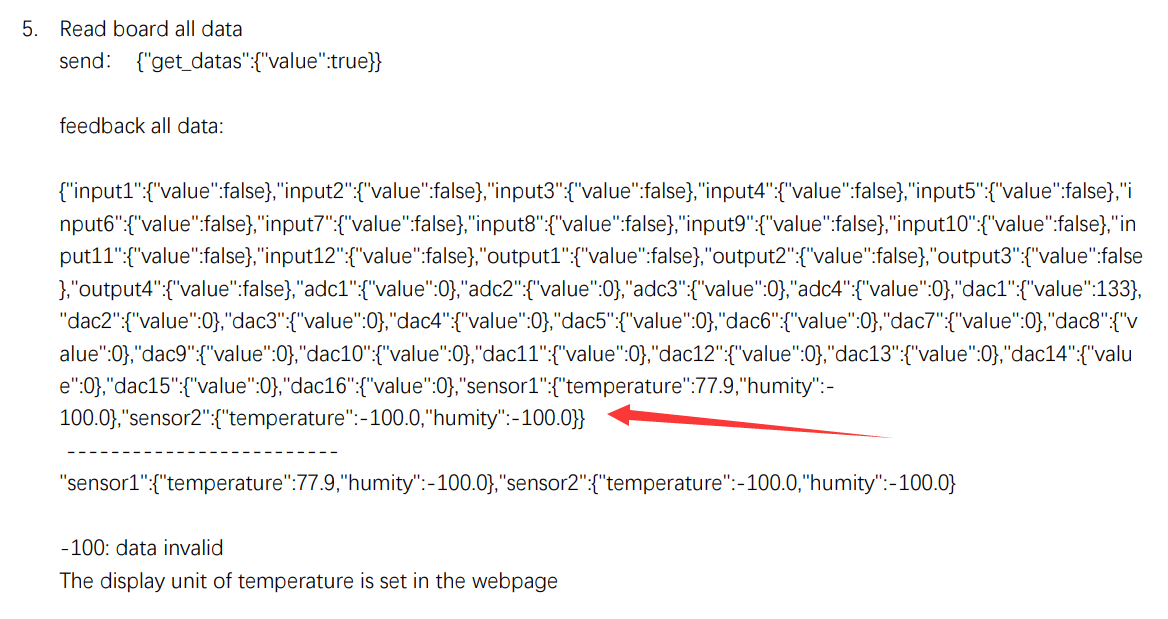Click the temperature display unit sentence
The image size is (1168, 619).
[x=308, y=580]
